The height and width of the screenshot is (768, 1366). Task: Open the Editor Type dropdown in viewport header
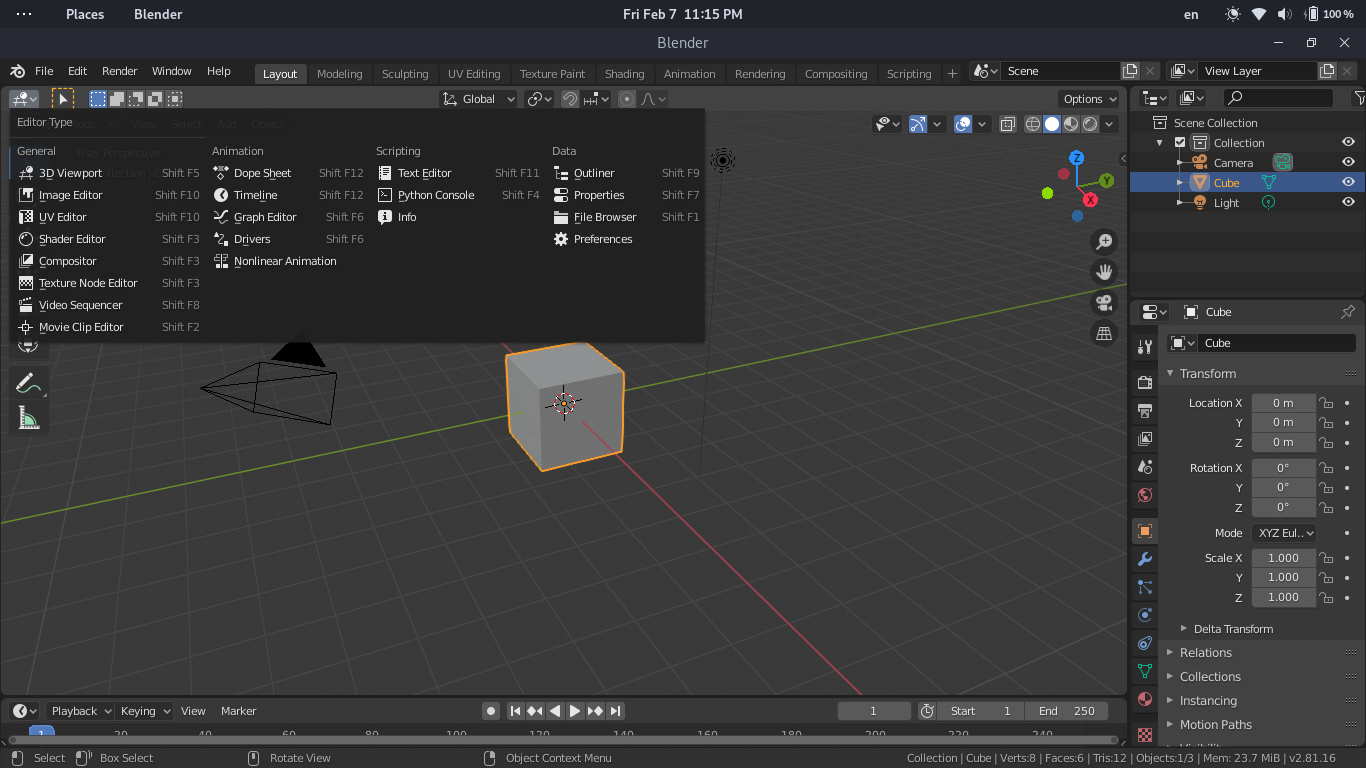(x=24, y=99)
